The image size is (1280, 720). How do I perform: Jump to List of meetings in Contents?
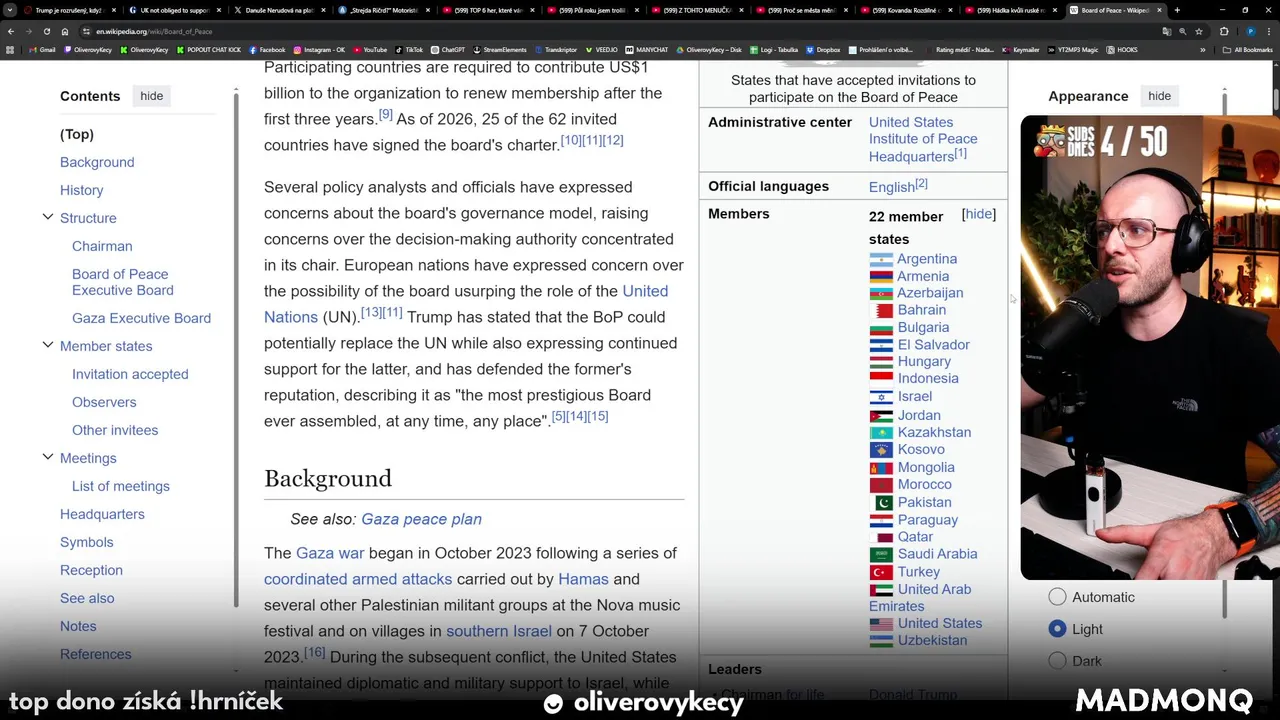[121, 486]
